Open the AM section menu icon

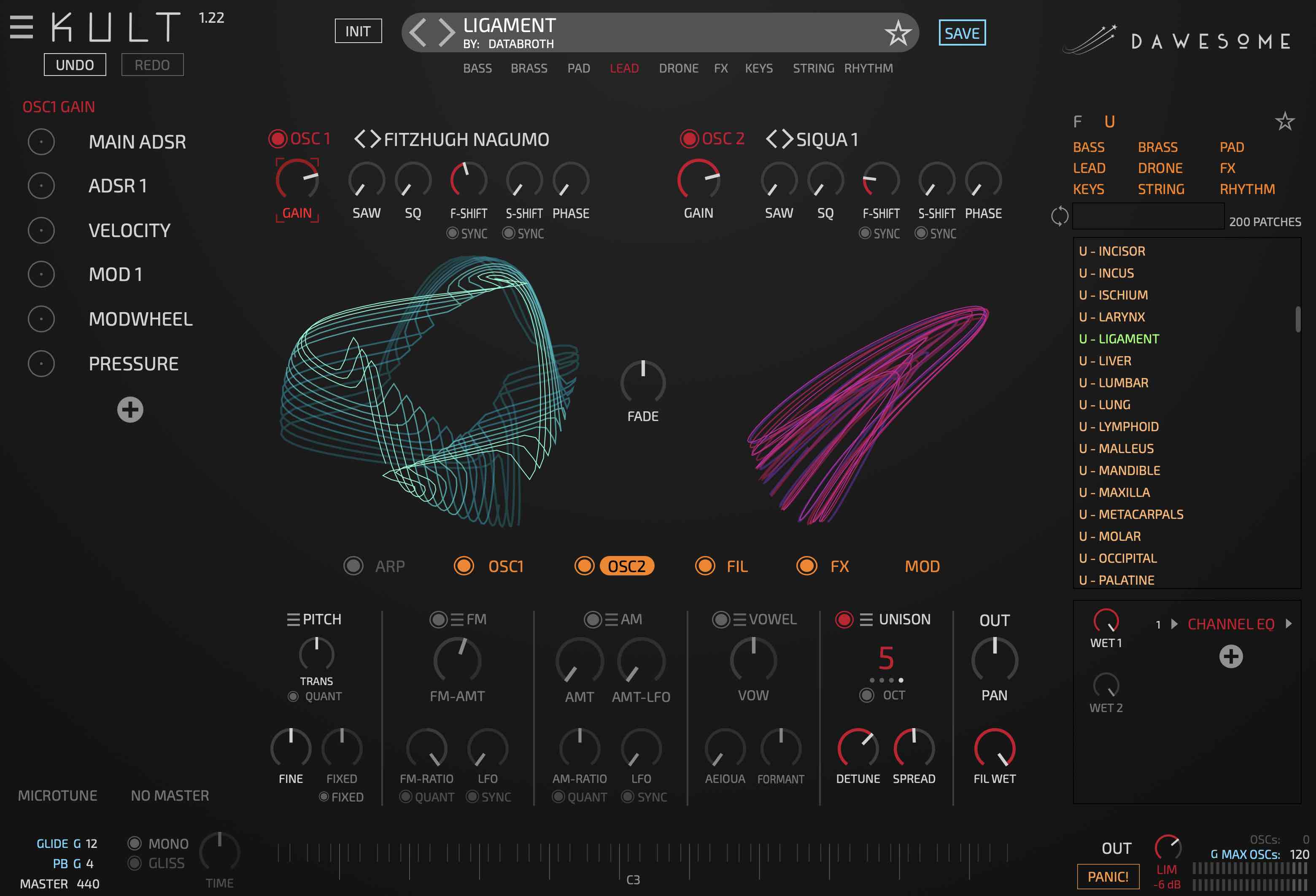(x=611, y=620)
